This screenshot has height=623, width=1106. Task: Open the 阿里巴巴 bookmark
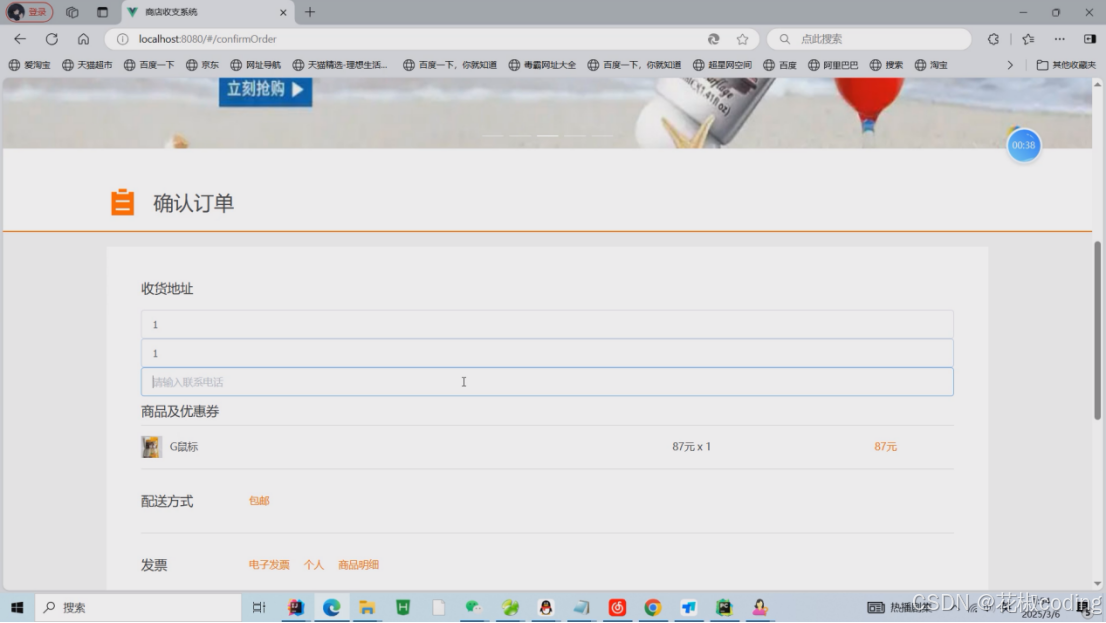click(833, 65)
